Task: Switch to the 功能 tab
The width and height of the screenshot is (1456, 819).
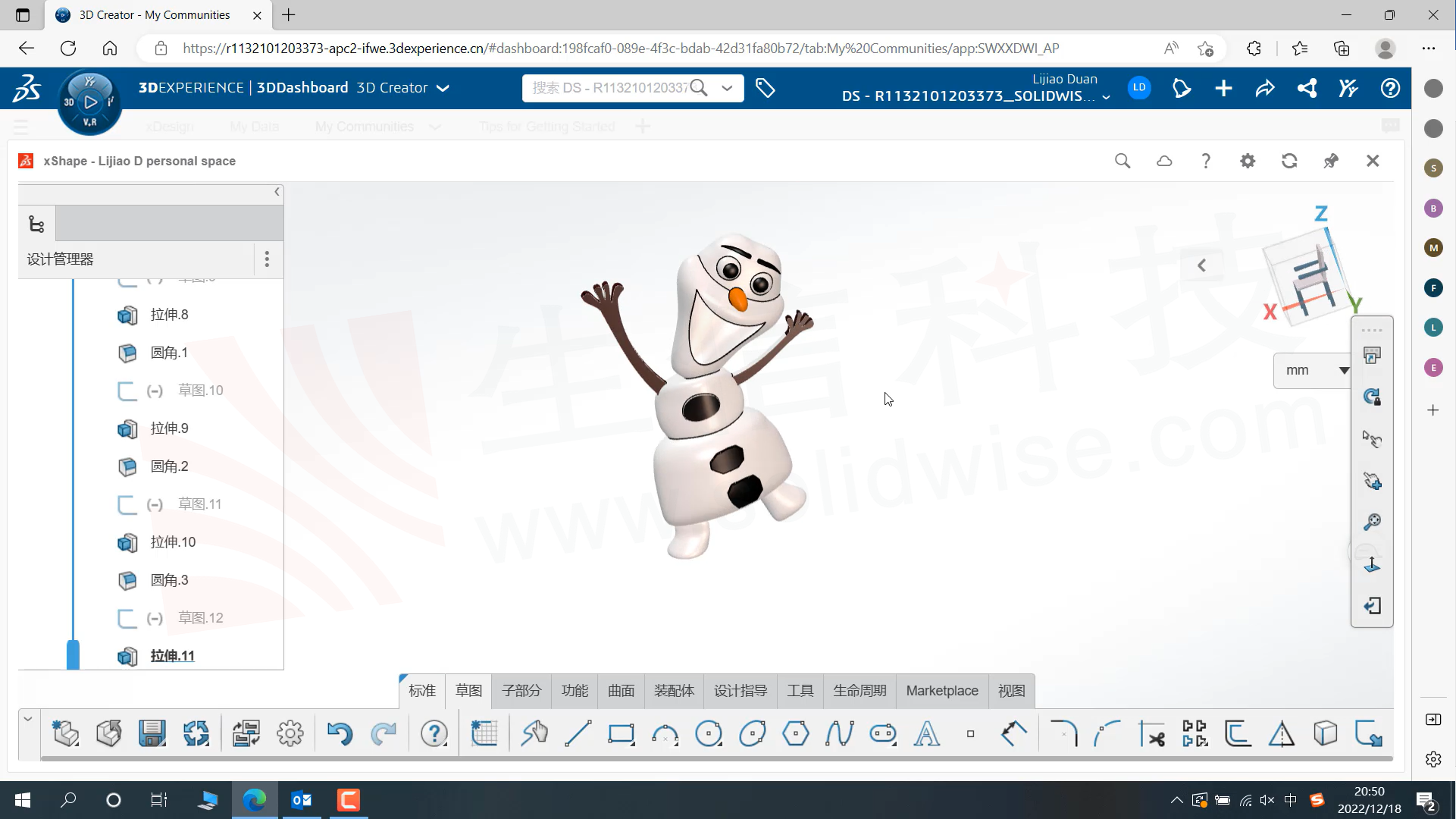Action: click(575, 690)
